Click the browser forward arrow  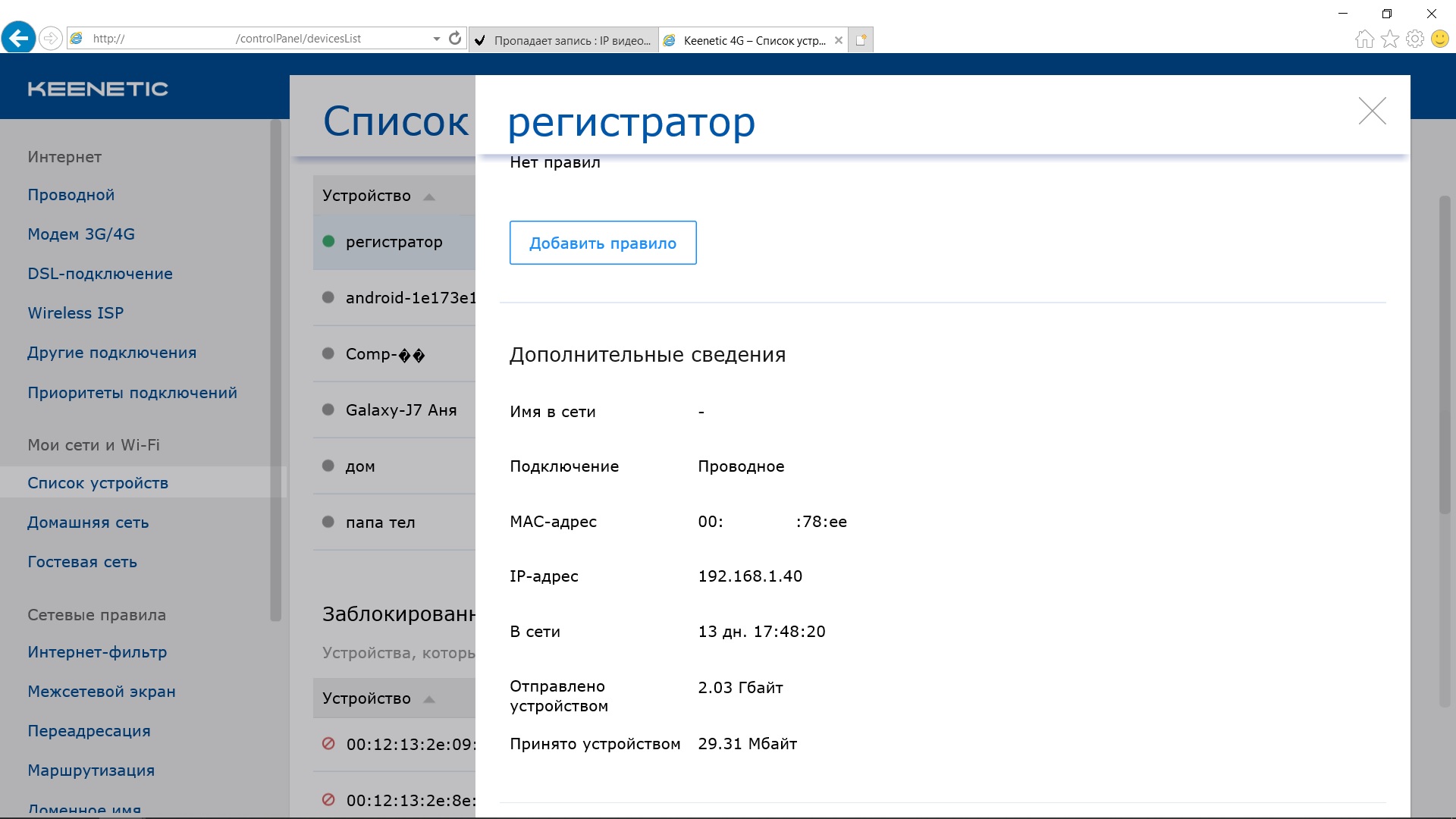click(50, 38)
